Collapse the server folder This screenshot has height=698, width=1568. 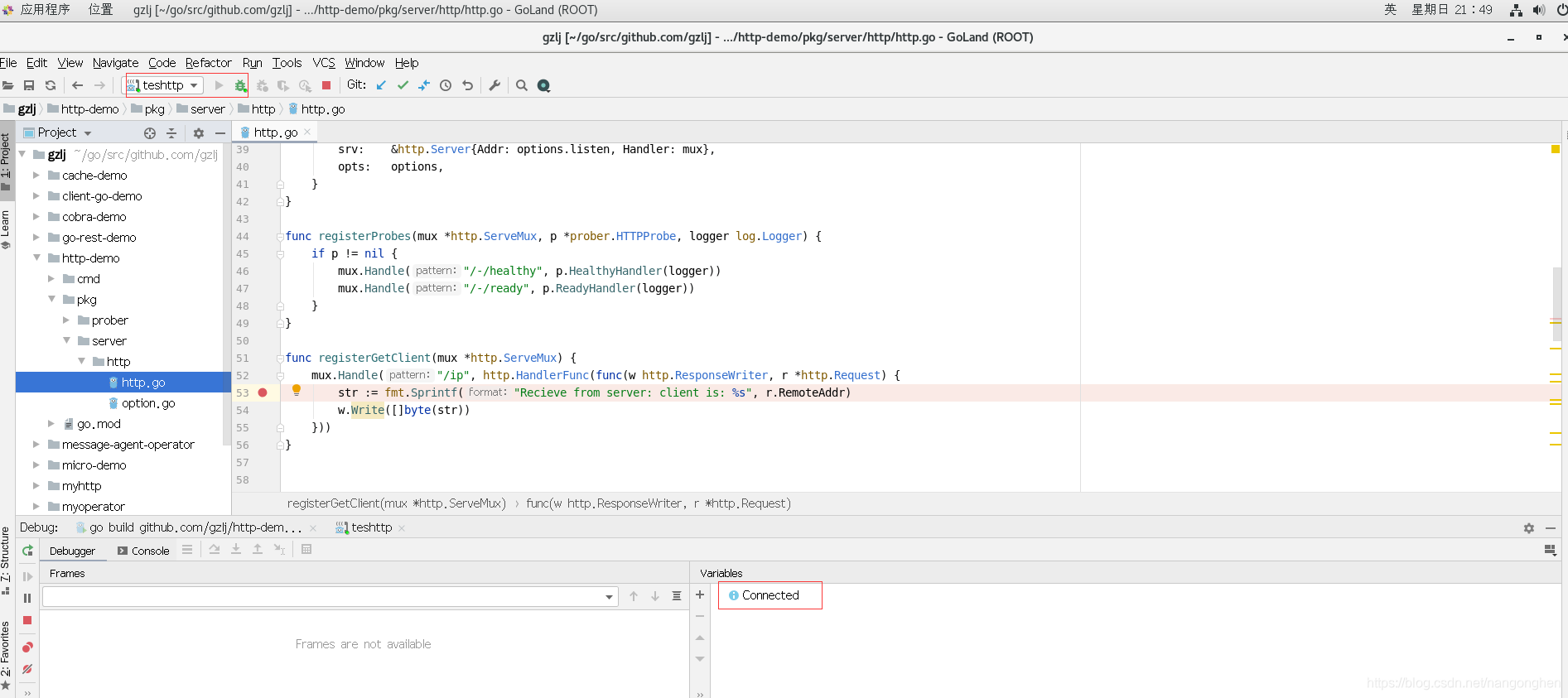tap(66, 341)
